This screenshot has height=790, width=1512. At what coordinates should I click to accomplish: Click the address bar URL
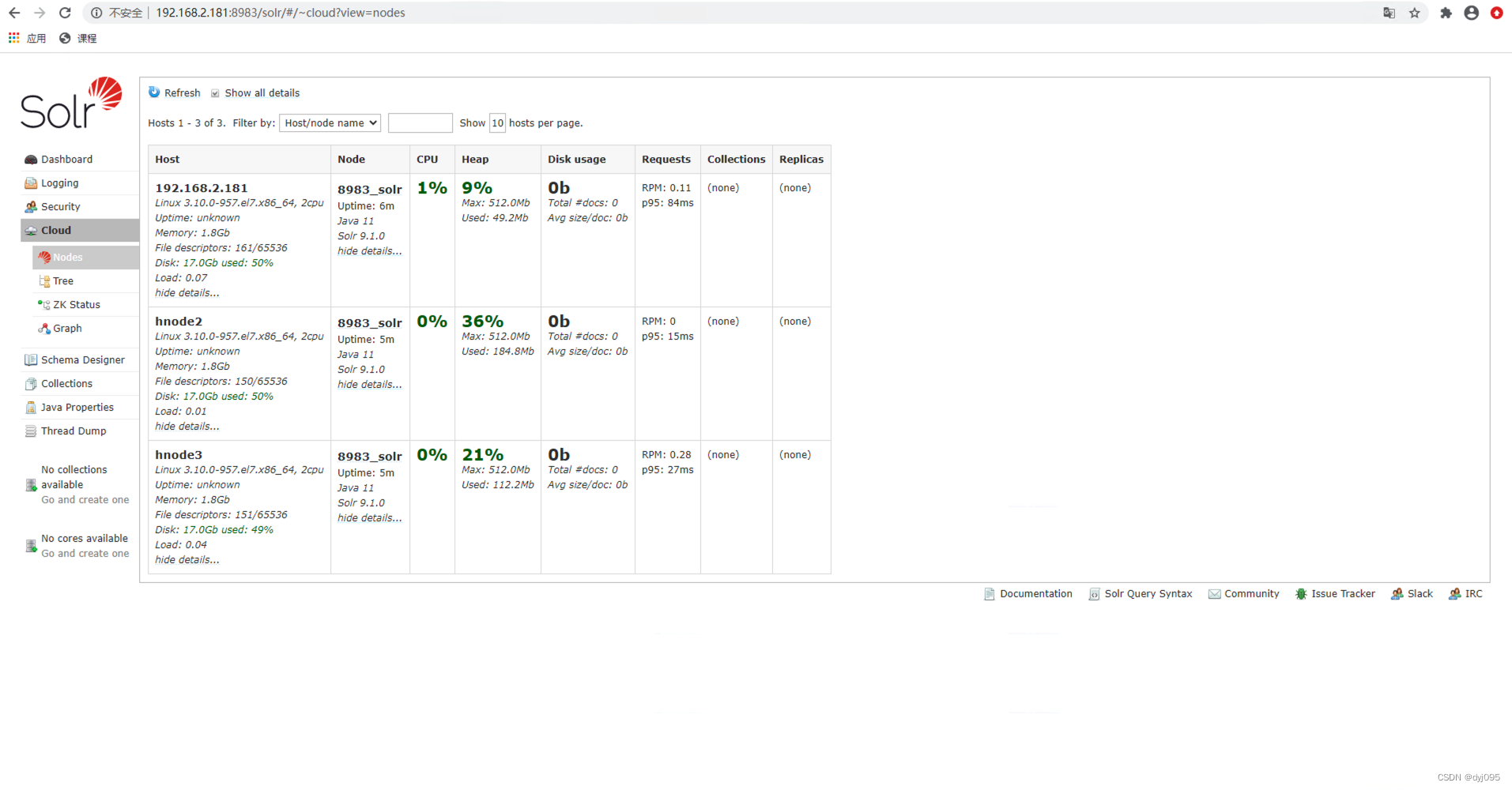[281, 13]
